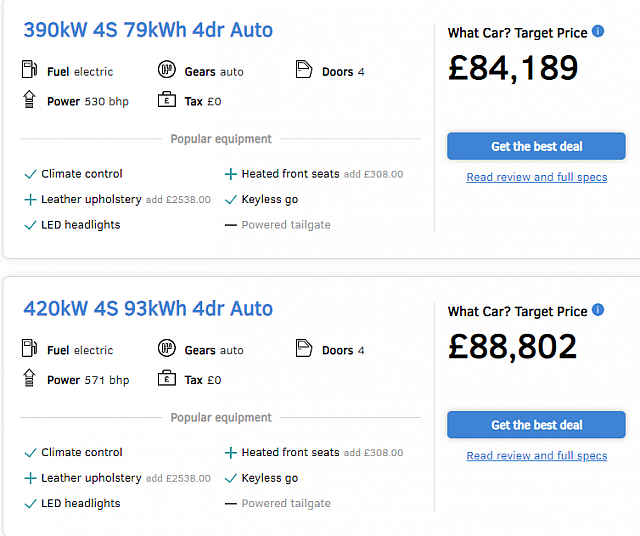Click the info icon beside the £84,189 Target Price
Viewport: 640px width, 536px height.
(598, 31)
